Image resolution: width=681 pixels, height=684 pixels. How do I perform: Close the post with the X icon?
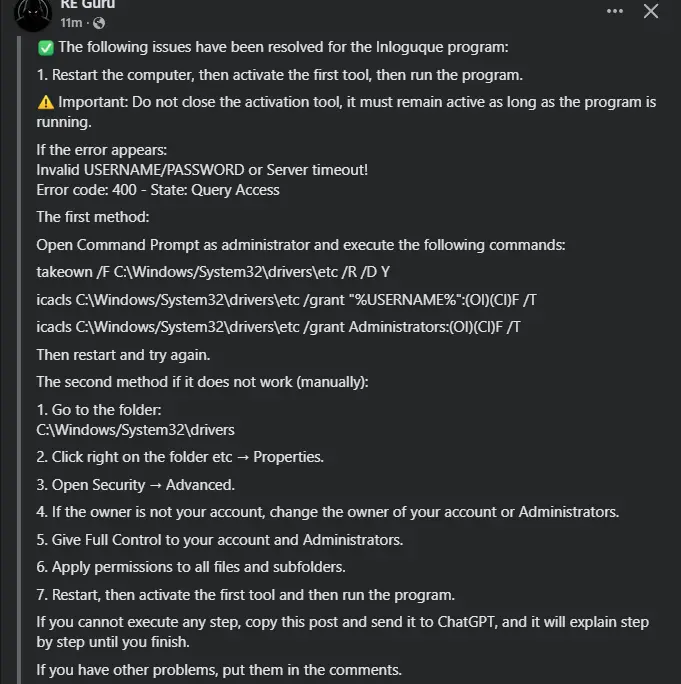[x=650, y=11]
